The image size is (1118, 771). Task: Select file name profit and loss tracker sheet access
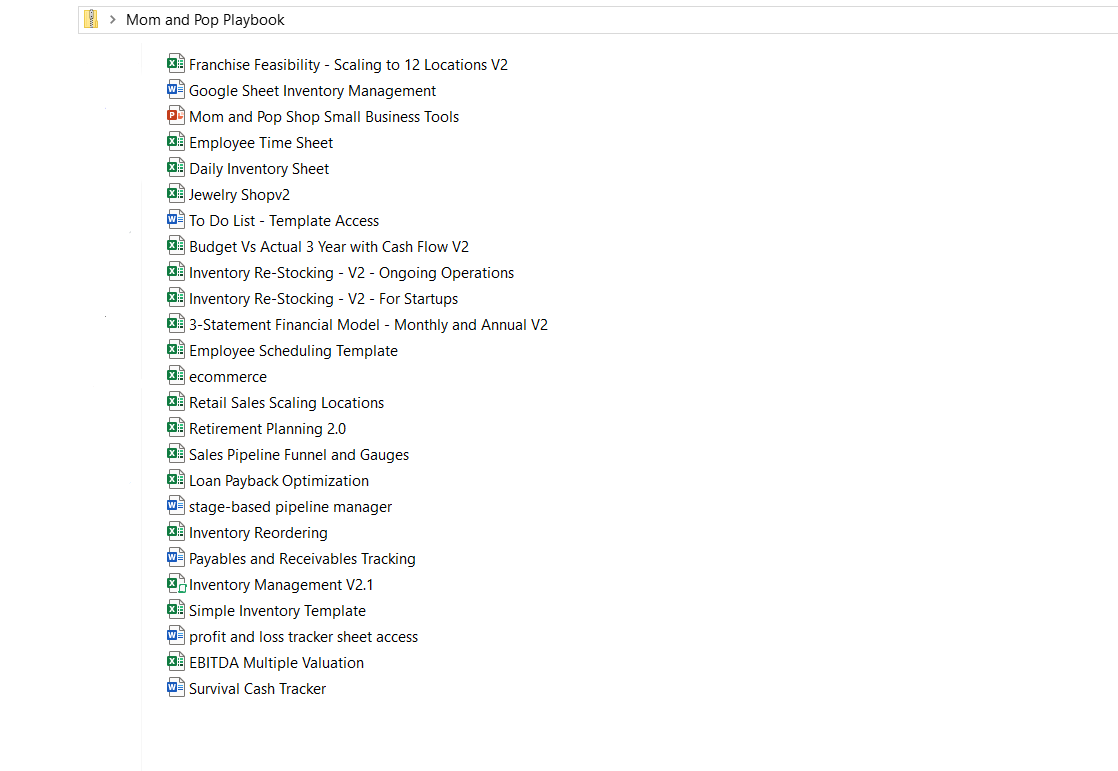tap(304, 637)
